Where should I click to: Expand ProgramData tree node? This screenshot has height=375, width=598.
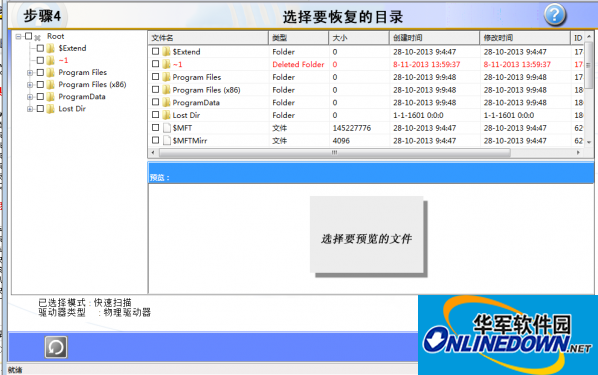[x=30, y=97]
